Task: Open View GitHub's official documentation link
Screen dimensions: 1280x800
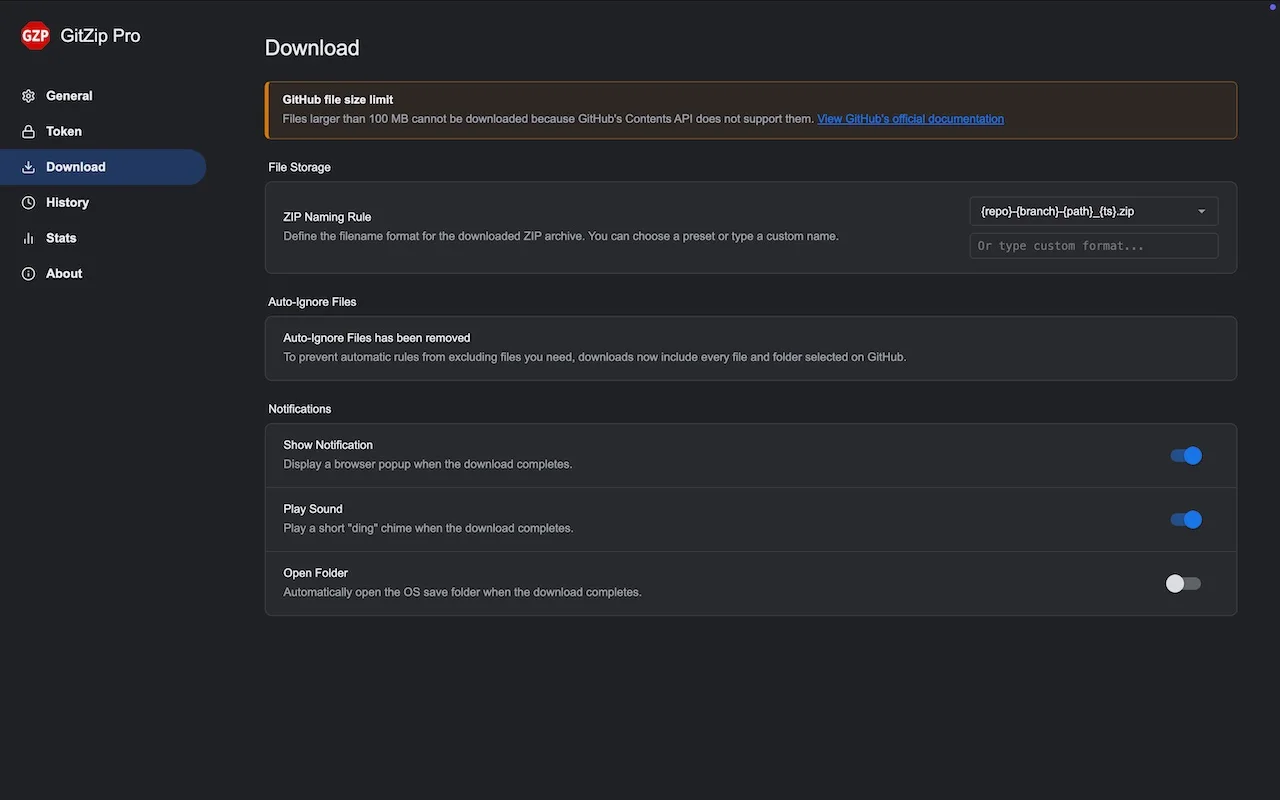Action: tap(910, 119)
